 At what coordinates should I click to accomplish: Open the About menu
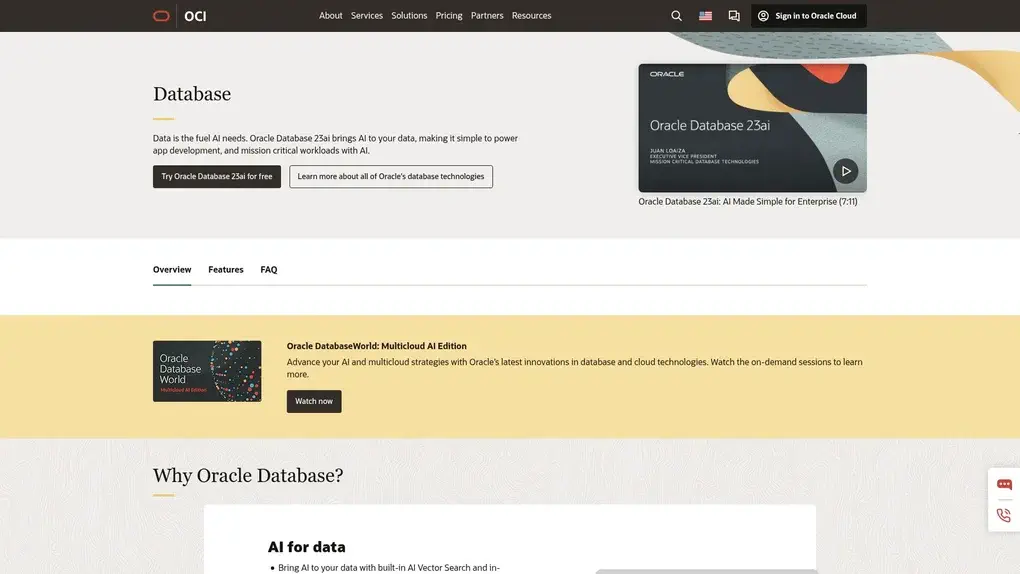(330, 16)
